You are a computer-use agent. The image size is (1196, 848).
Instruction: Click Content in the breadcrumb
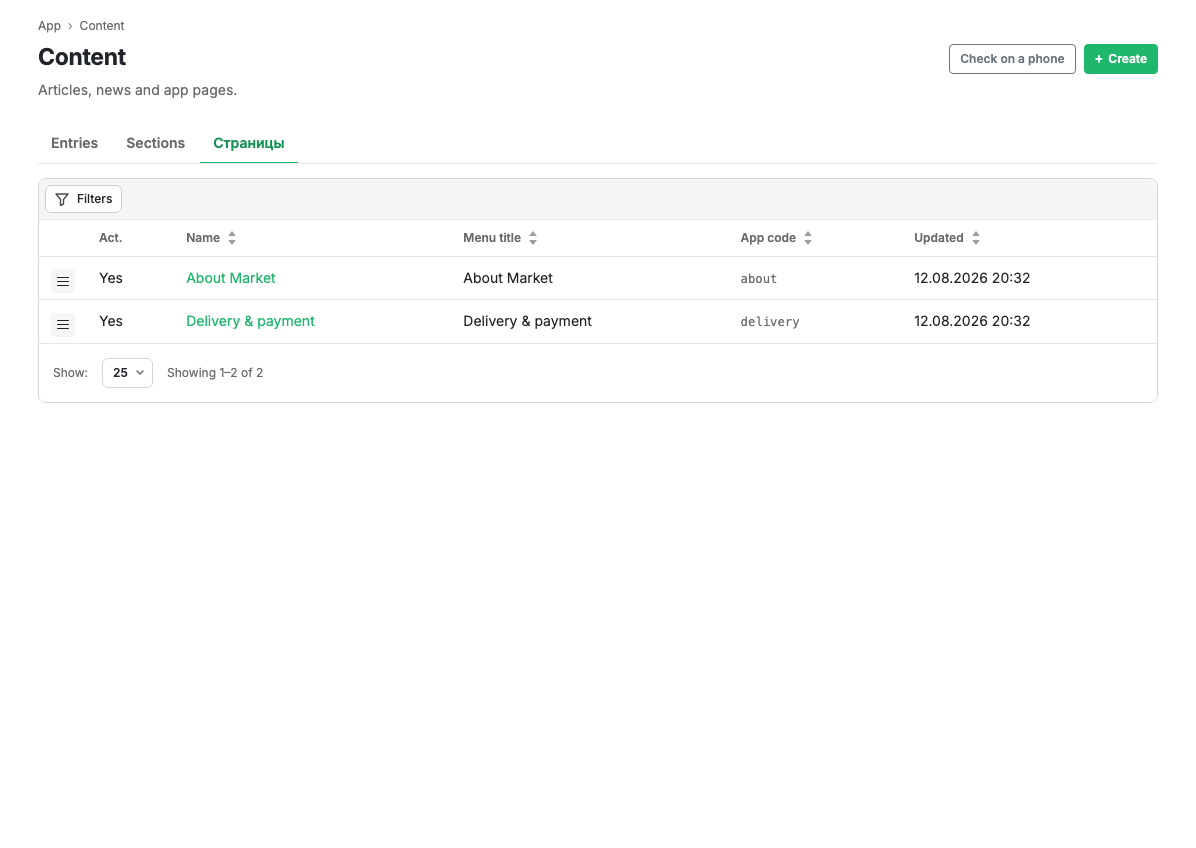(x=101, y=26)
